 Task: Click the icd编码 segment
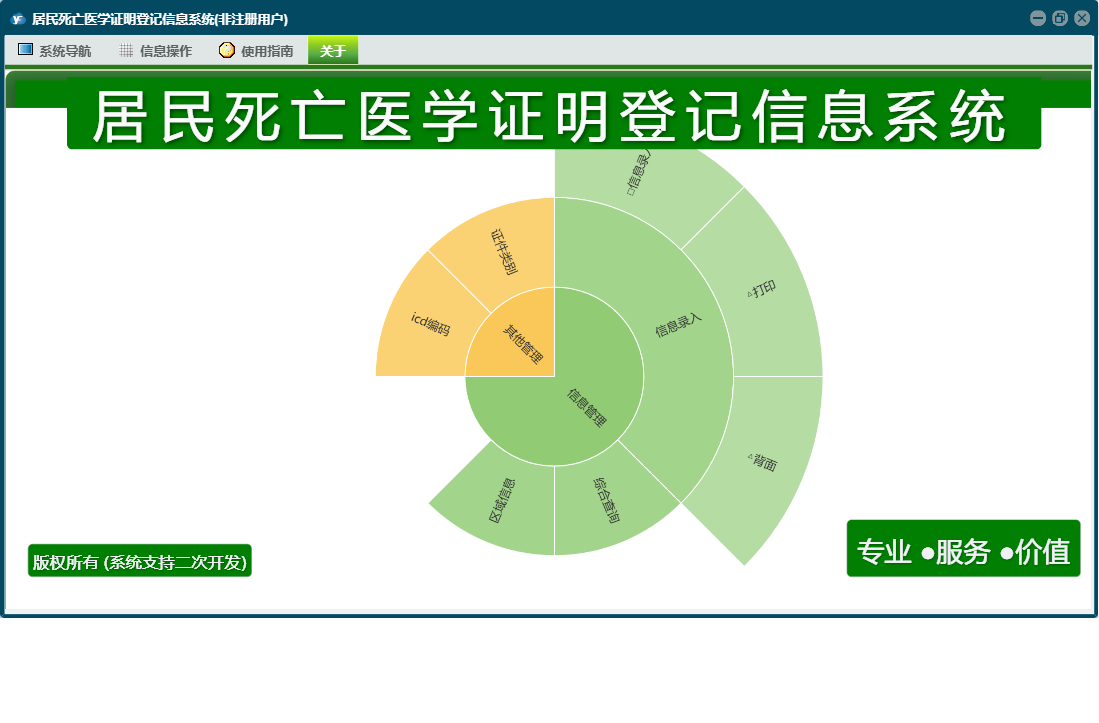pos(430,325)
